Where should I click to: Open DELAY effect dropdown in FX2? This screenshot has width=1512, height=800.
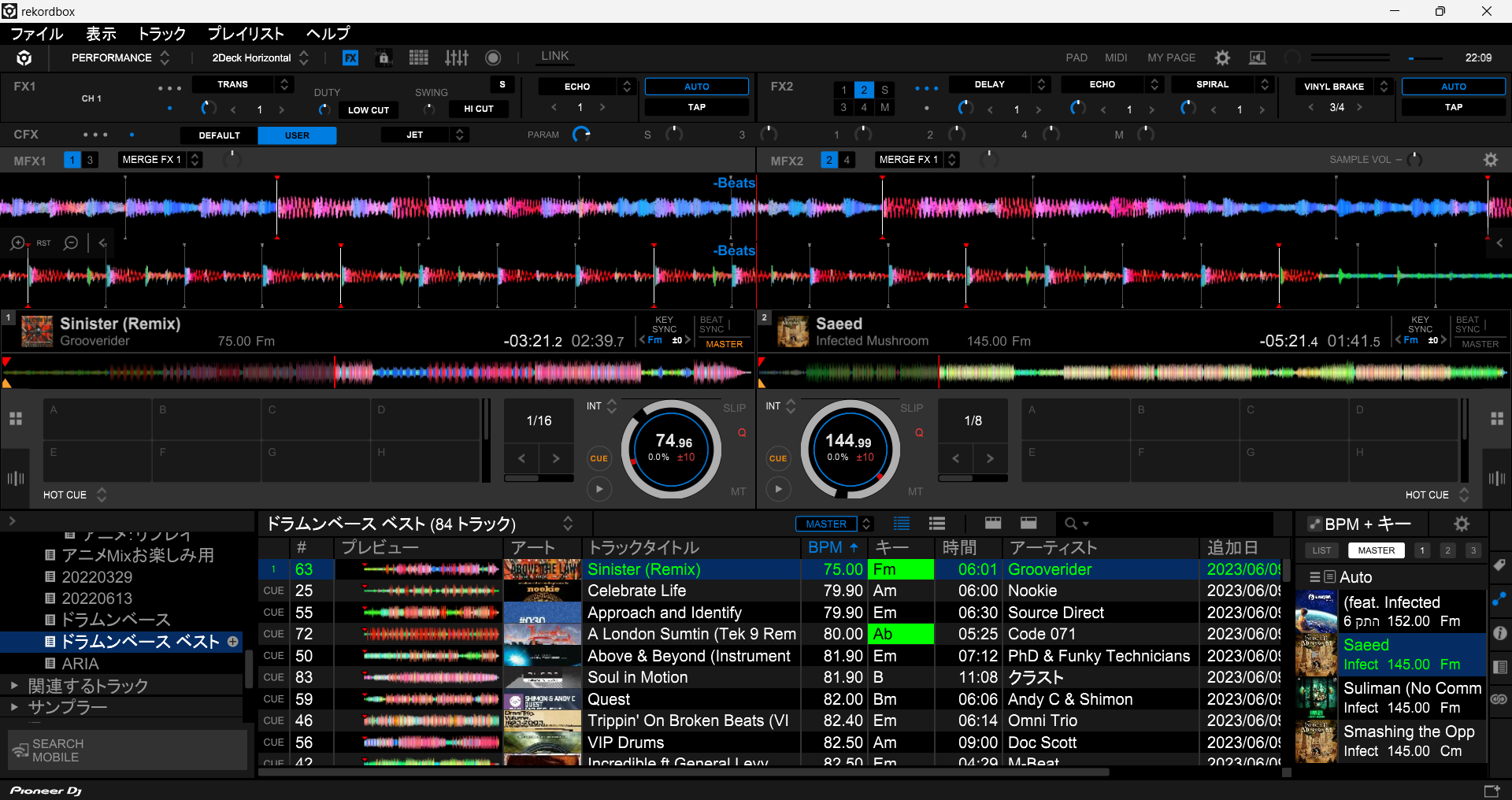(x=999, y=84)
